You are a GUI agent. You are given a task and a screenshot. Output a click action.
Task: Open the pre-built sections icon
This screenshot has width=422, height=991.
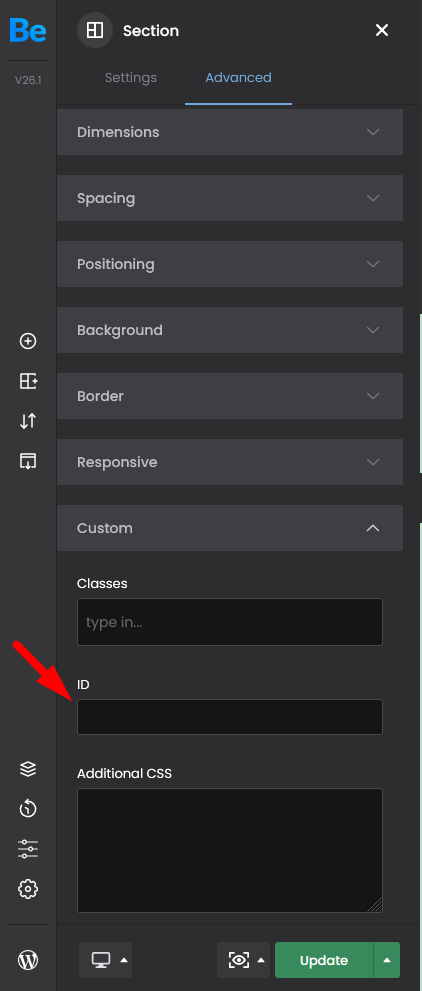(x=28, y=381)
